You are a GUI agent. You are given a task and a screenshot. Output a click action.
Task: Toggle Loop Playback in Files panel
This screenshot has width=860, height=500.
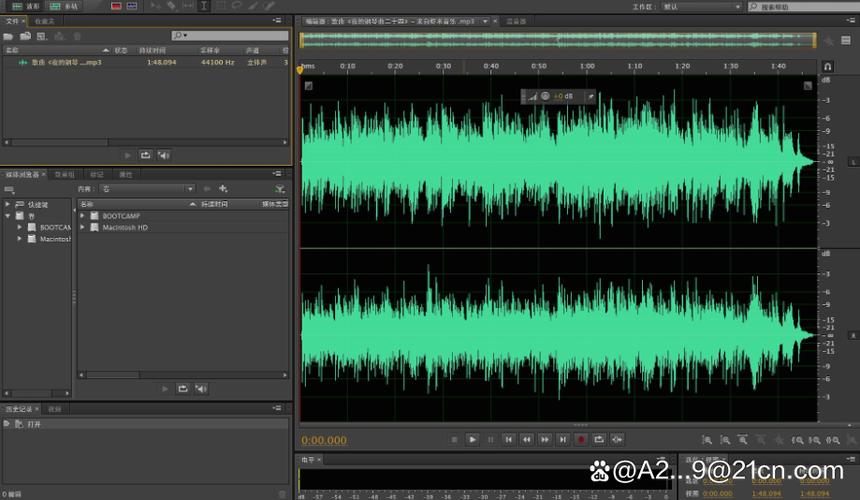pos(145,155)
